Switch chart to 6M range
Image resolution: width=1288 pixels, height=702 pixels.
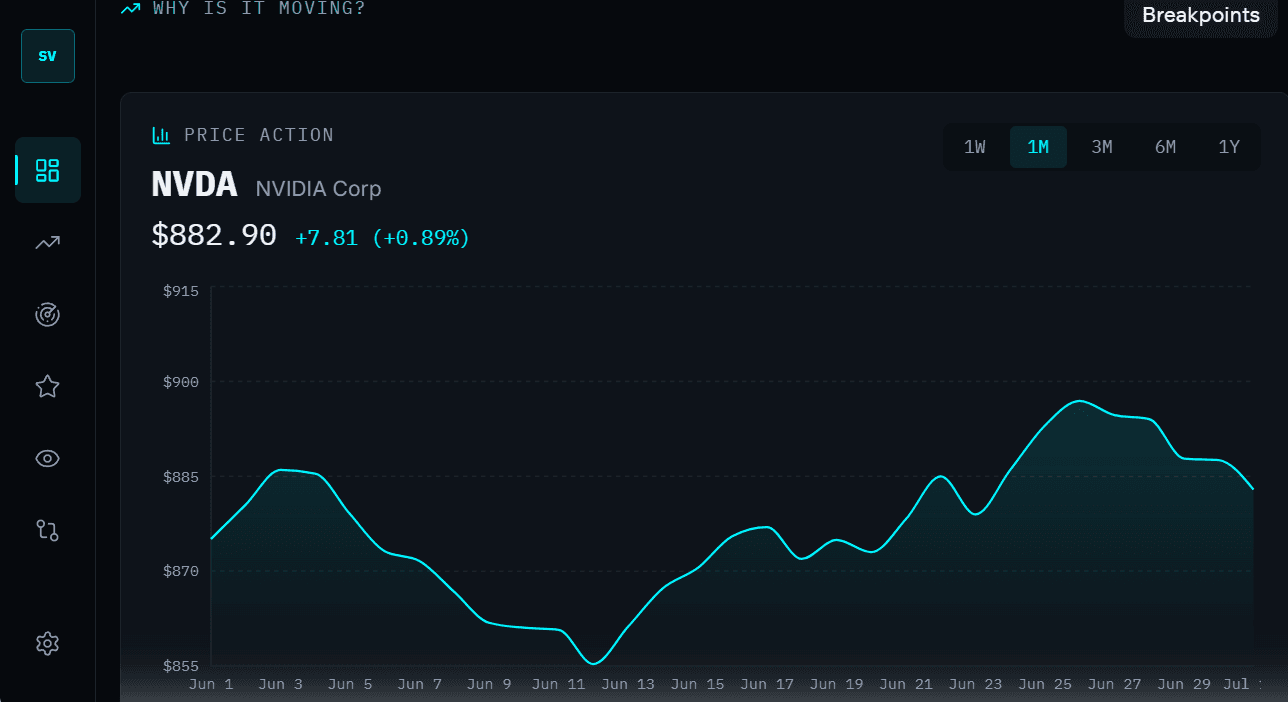click(1165, 147)
